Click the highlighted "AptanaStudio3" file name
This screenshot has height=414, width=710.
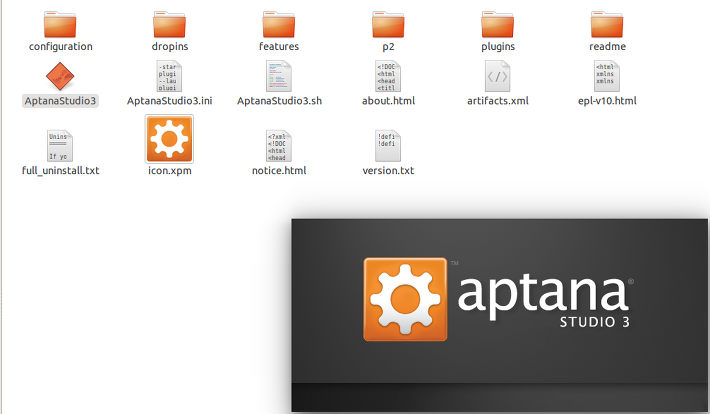(x=60, y=101)
